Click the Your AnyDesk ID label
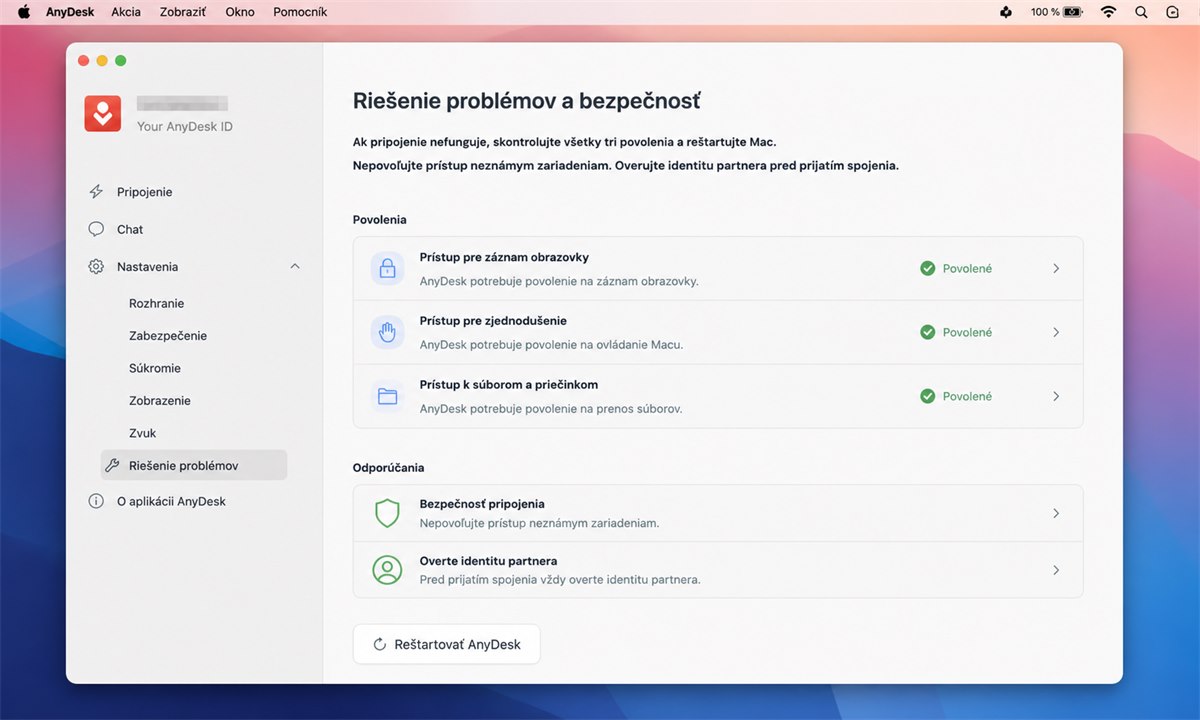Screen dimensions: 1200x720 coord(185,127)
